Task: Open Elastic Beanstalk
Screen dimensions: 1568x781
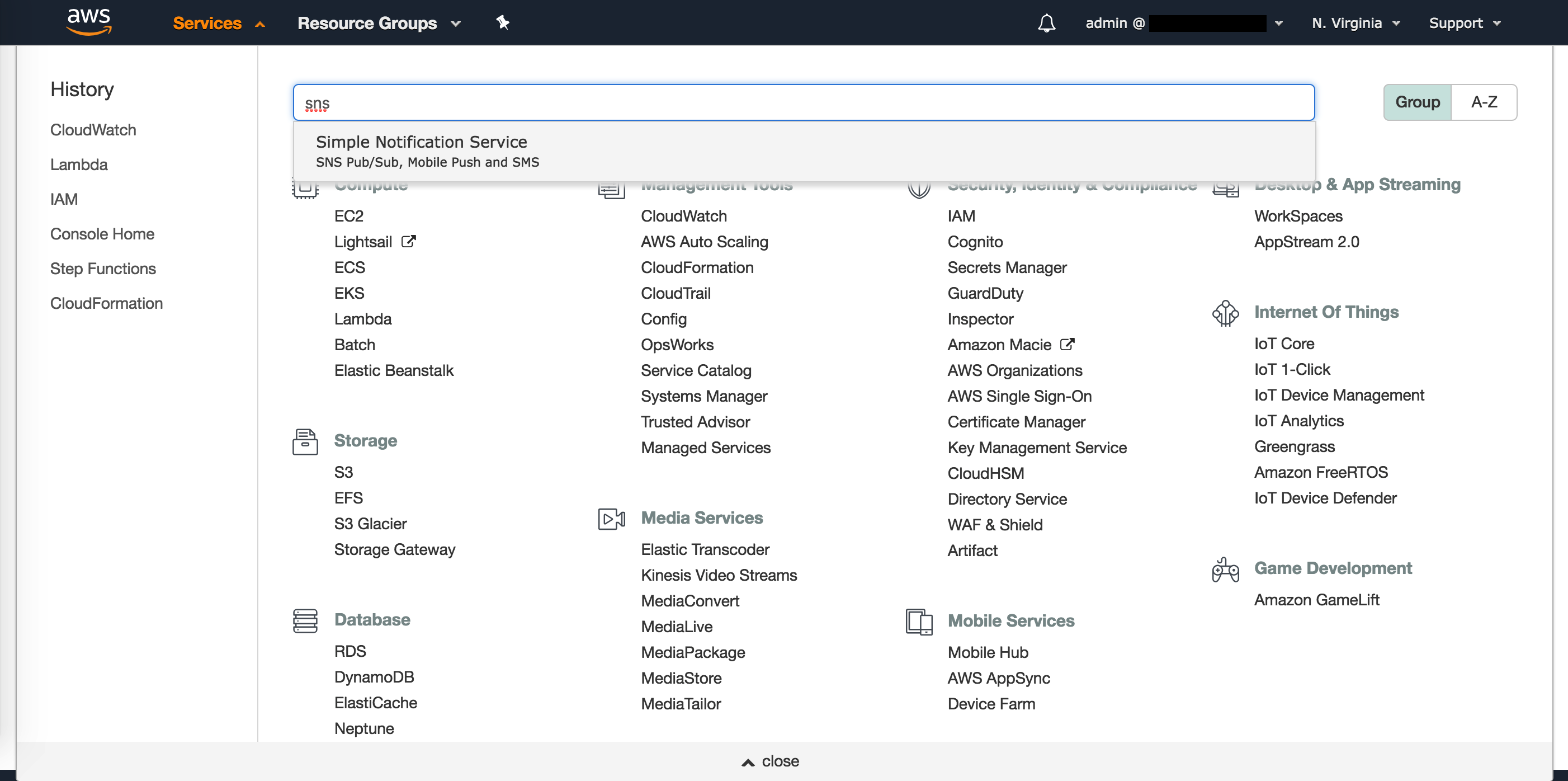Action: 394,370
